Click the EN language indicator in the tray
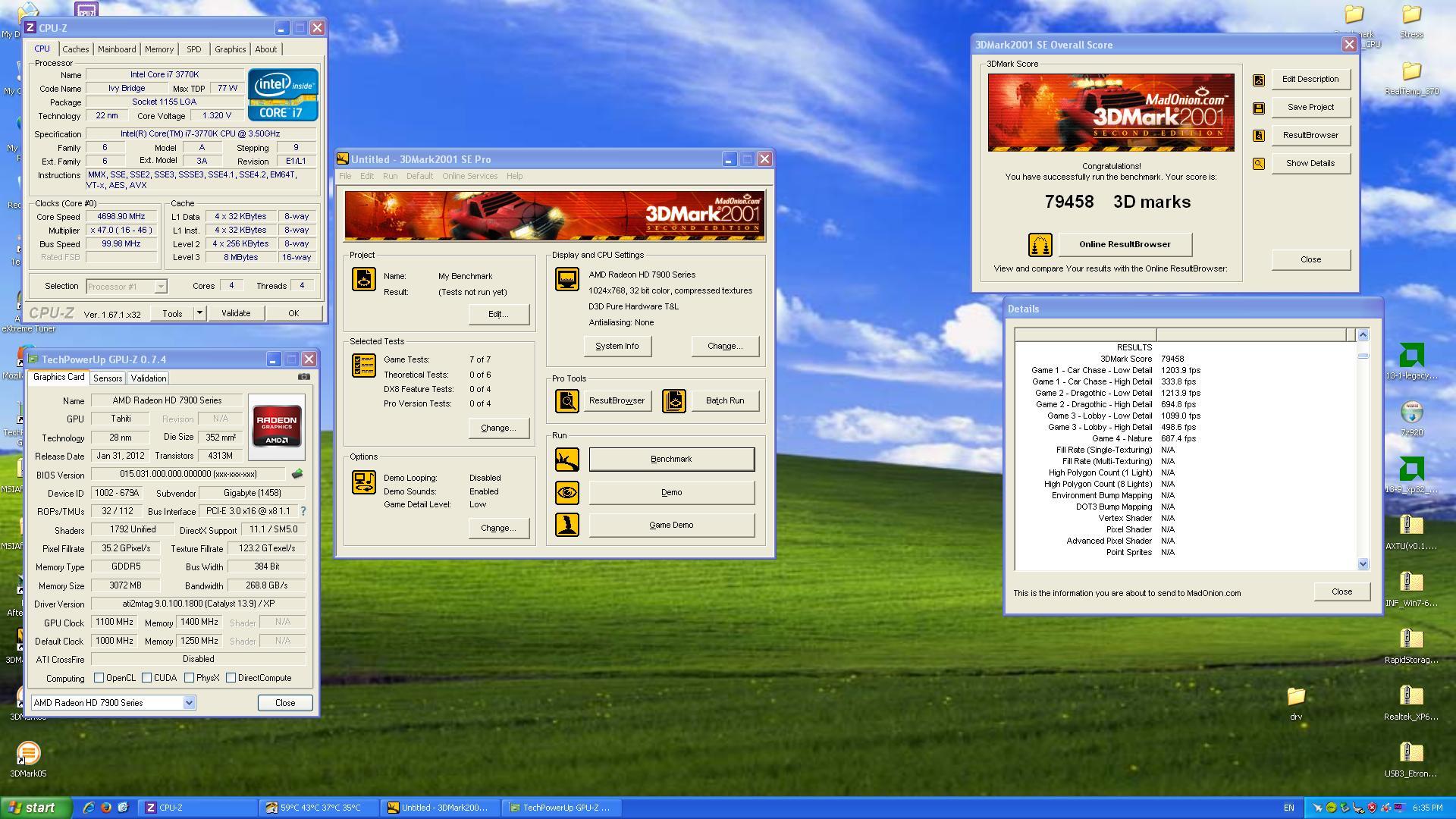Image resolution: width=1456 pixels, height=819 pixels. click(1288, 808)
